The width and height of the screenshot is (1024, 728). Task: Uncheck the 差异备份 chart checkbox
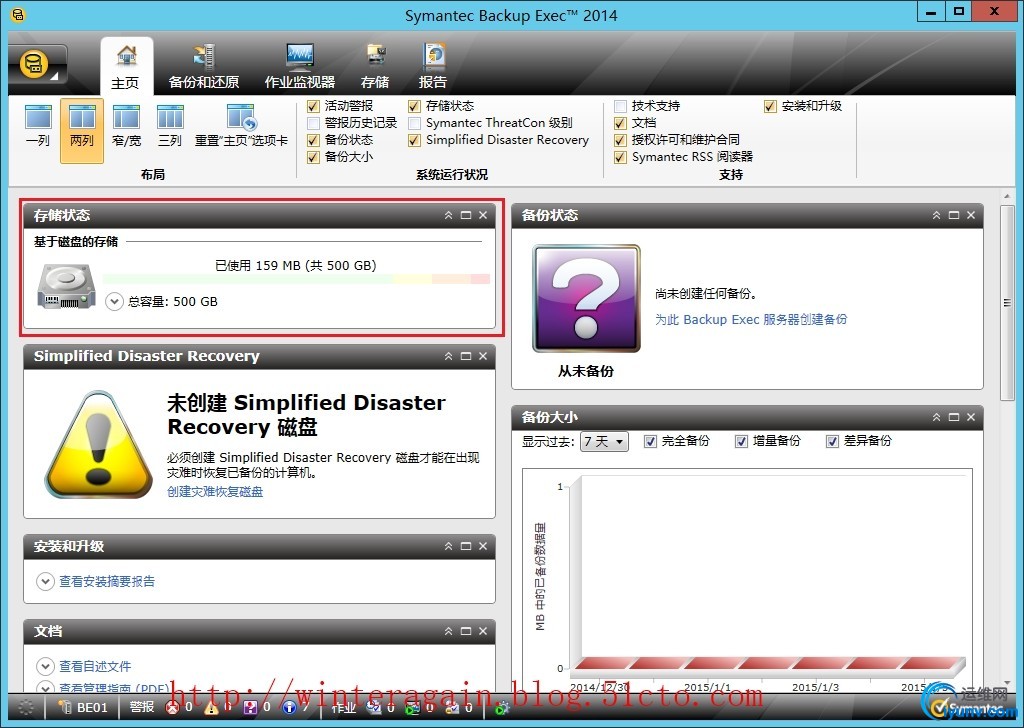832,441
